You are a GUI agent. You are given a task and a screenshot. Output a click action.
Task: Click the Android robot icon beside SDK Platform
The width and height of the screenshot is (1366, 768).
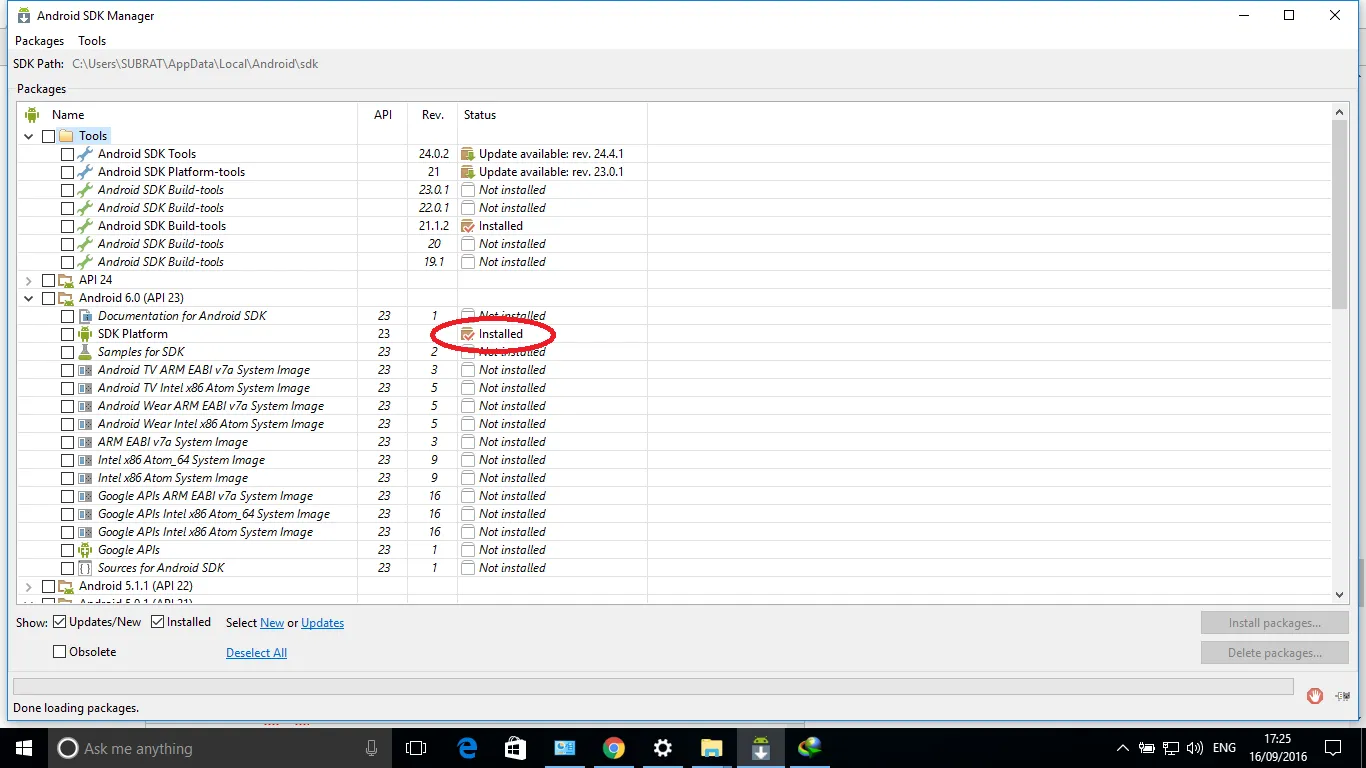click(85, 334)
